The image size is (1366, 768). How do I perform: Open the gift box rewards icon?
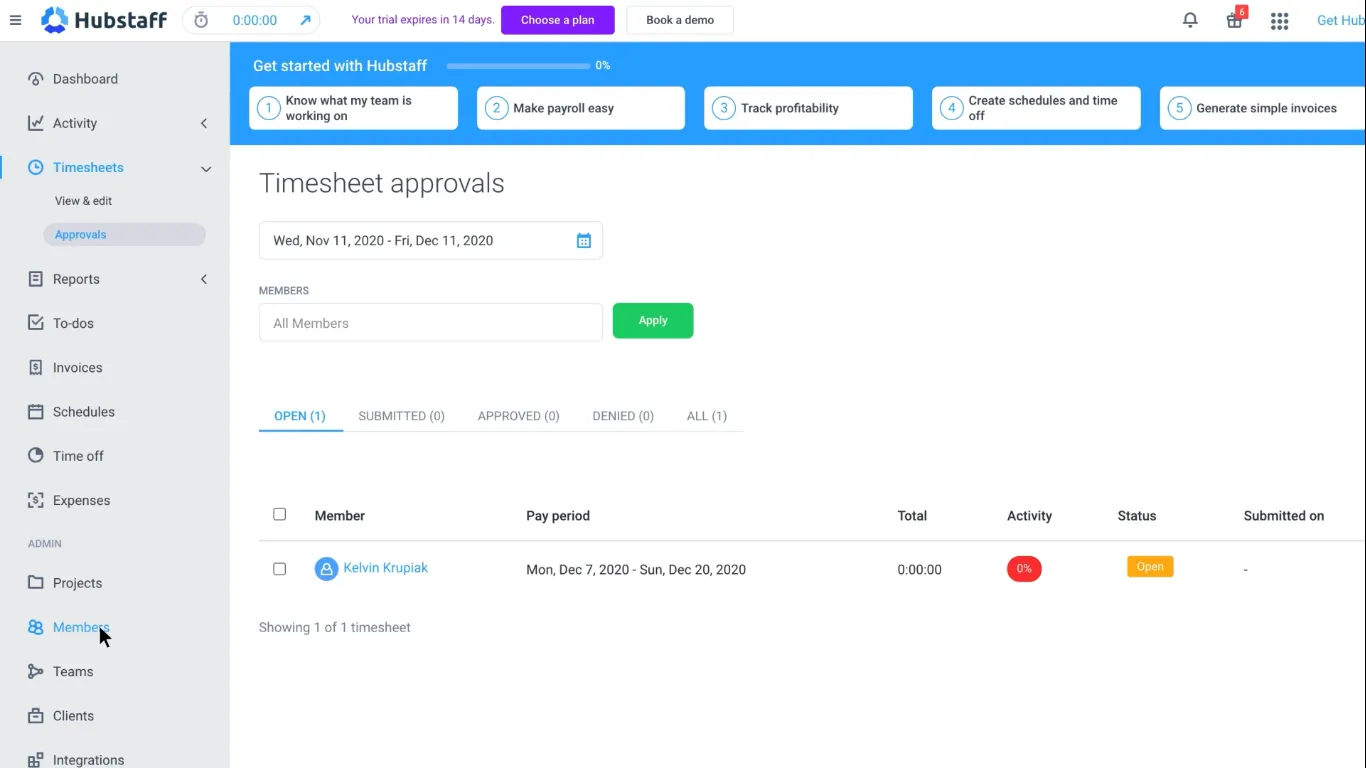(x=1235, y=21)
